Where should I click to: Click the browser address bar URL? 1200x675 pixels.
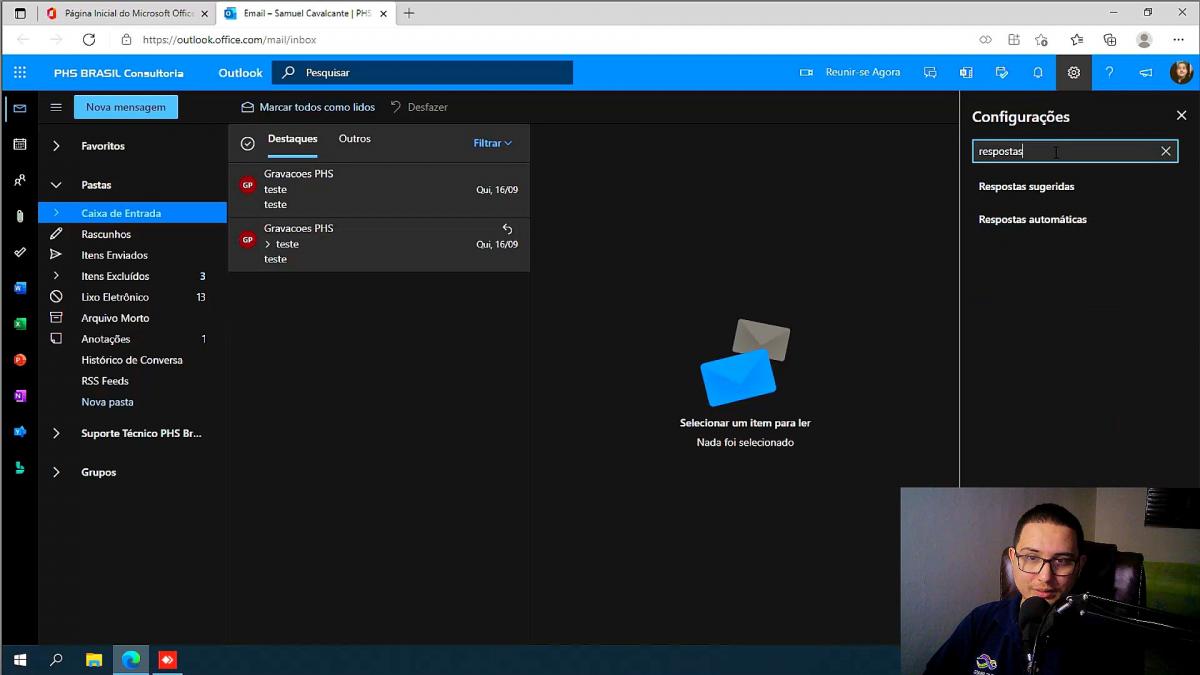(x=229, y=40)
